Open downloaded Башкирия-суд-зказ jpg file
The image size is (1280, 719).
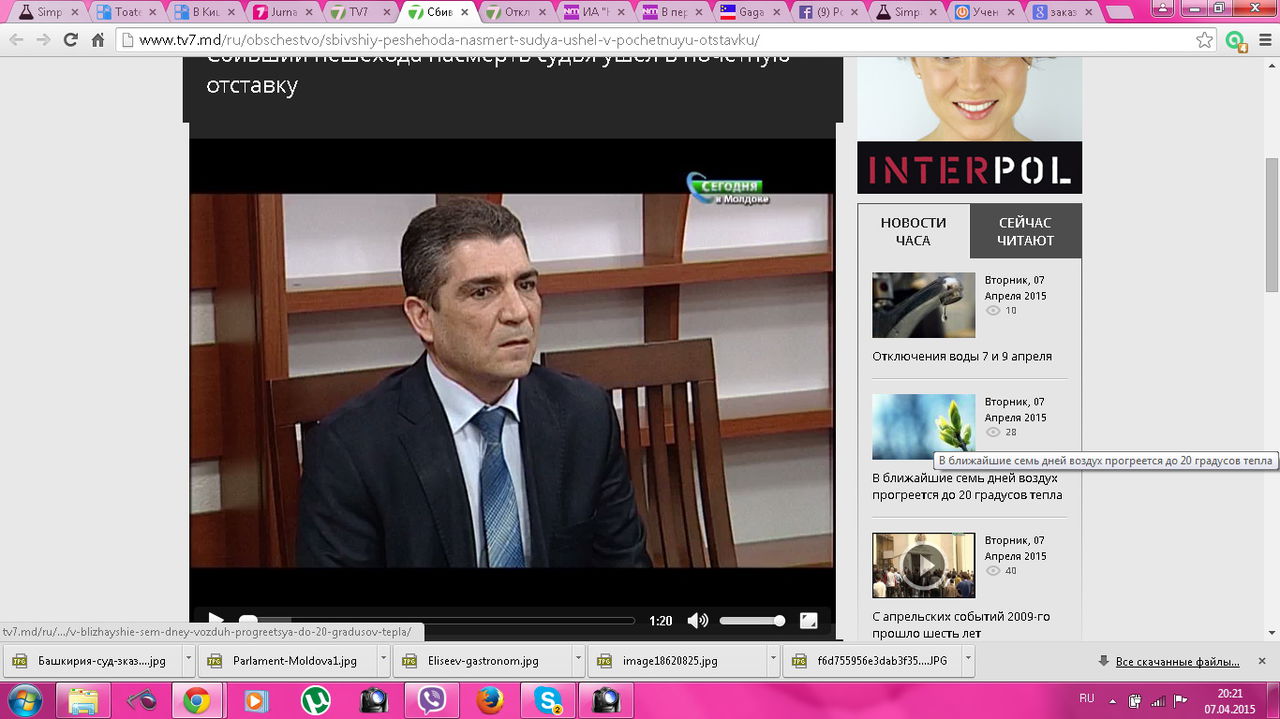pos(93,661)
